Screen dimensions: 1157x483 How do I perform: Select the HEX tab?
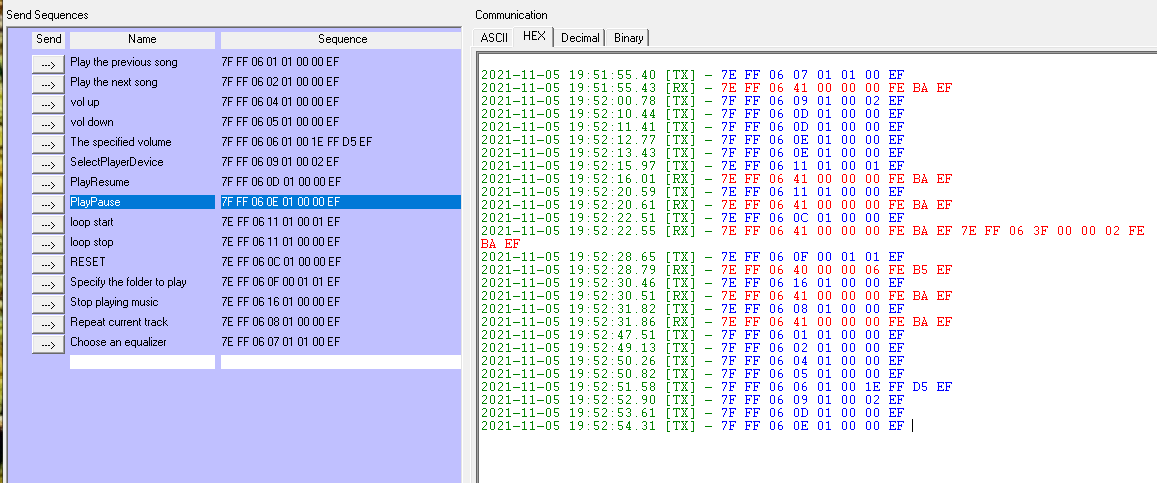(535, 37)
